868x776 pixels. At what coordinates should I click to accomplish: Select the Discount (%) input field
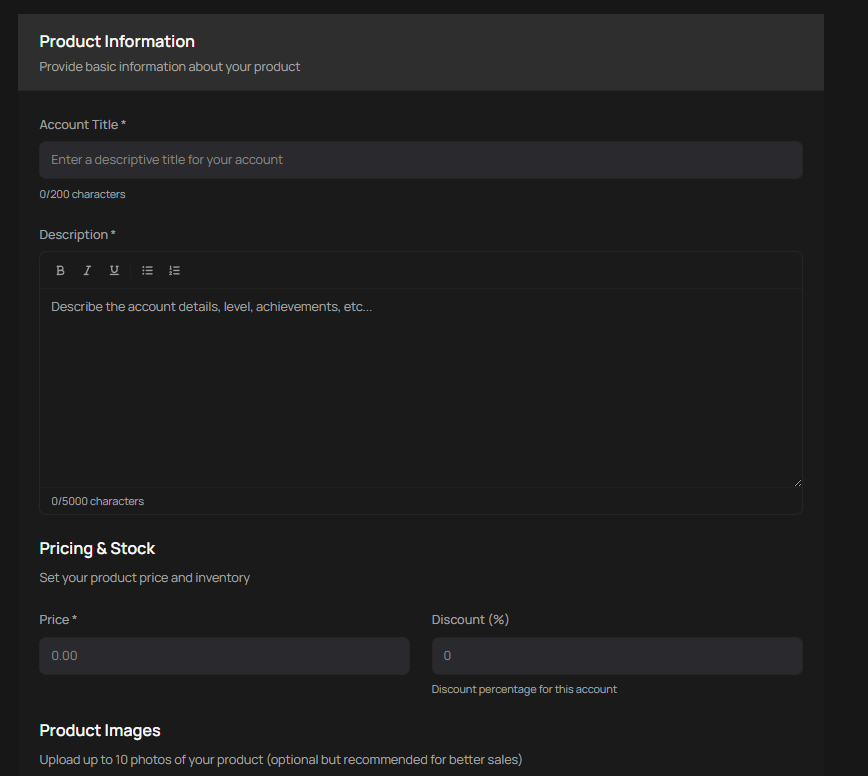[616, 656]
